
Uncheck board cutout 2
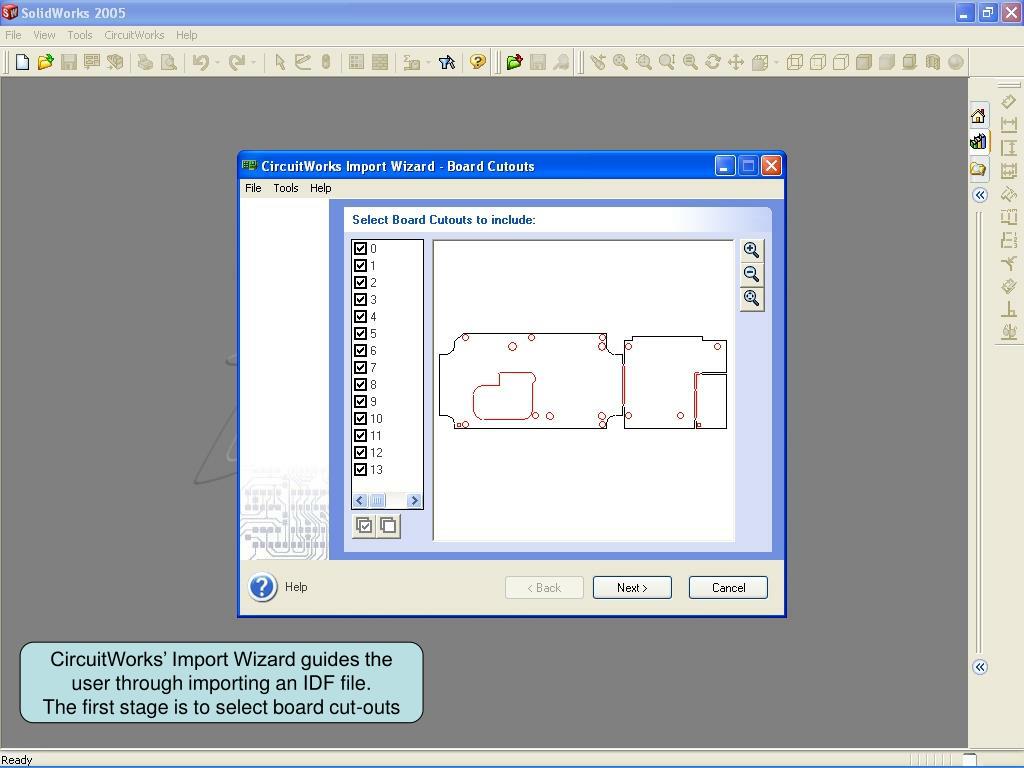[360, 283]
